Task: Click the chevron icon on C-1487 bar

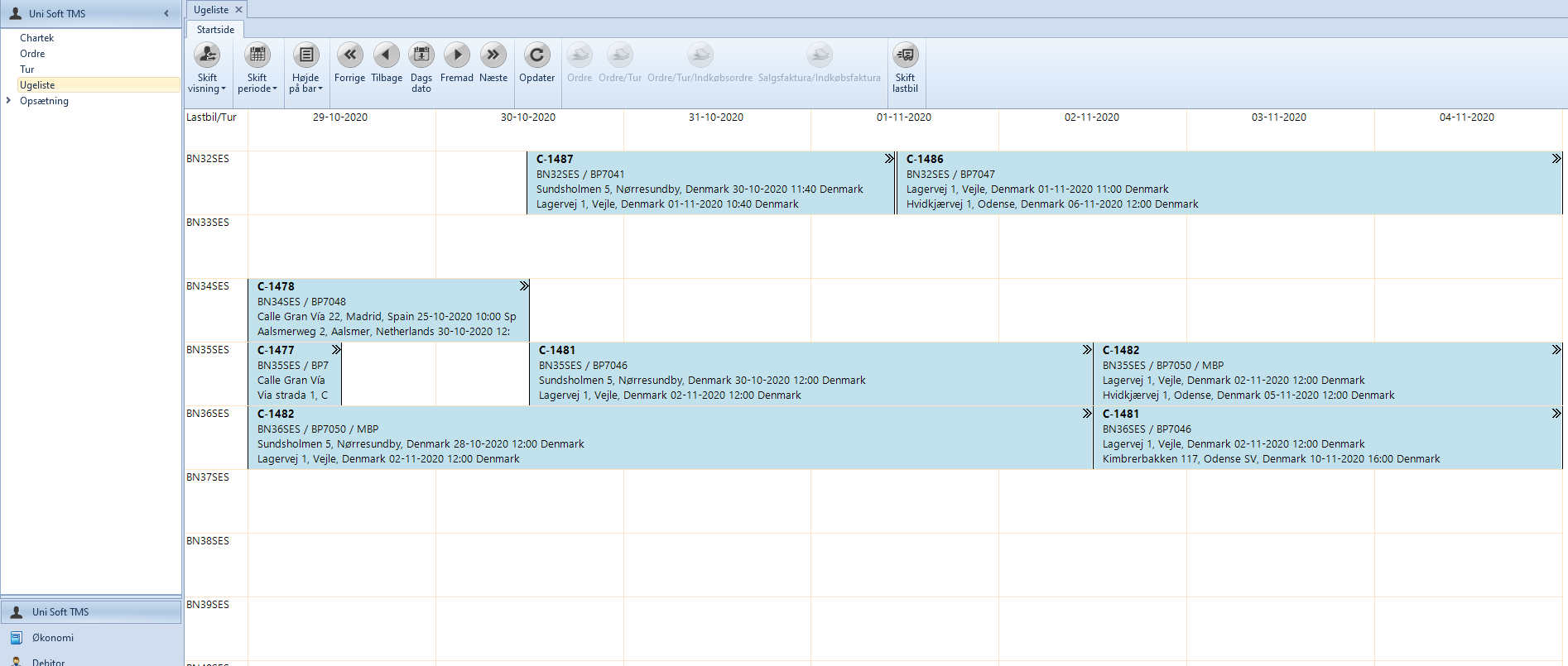Action: pos(889,159)
